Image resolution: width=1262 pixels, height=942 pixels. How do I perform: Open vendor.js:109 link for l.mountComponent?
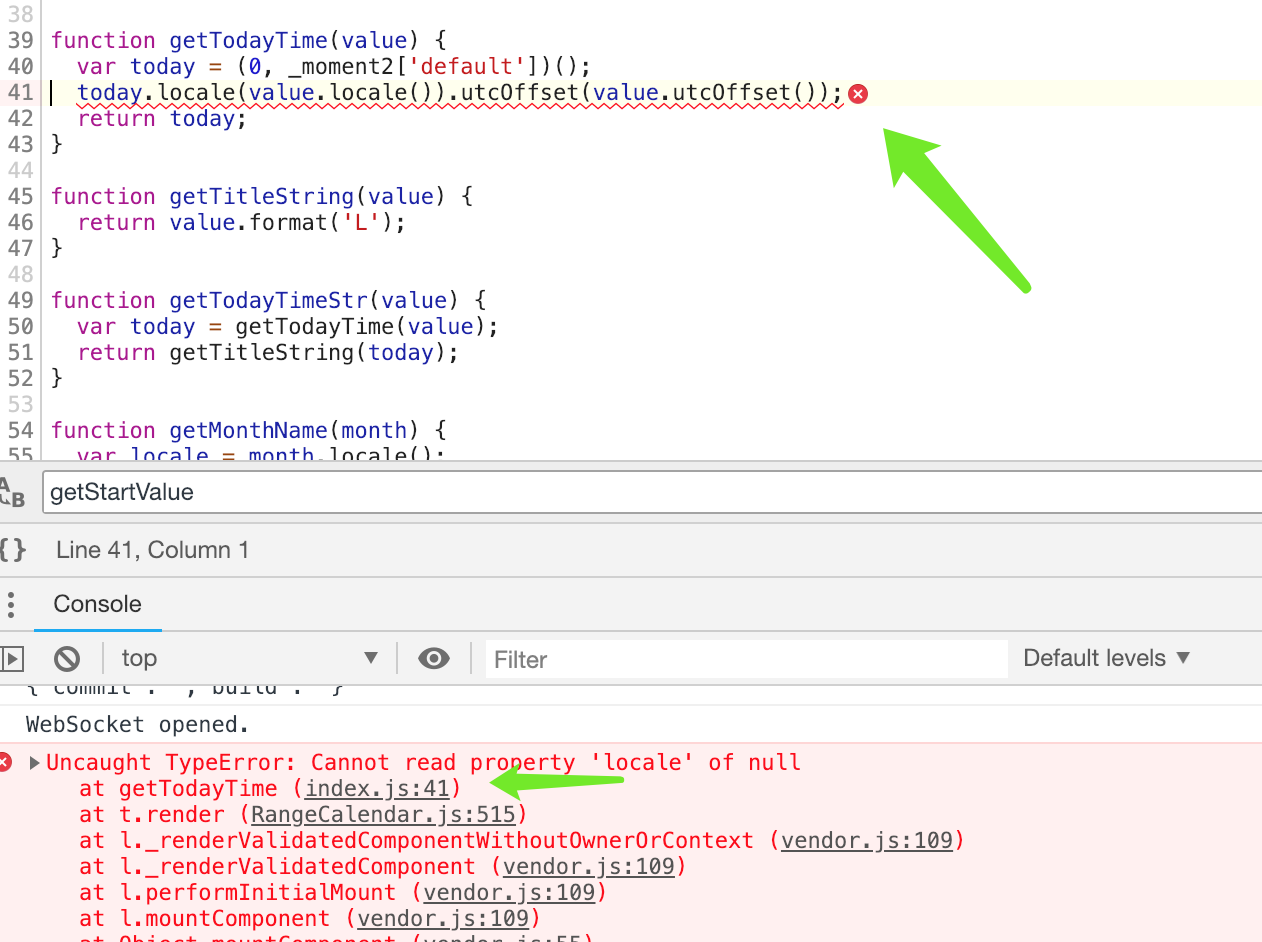pos(444,918)
